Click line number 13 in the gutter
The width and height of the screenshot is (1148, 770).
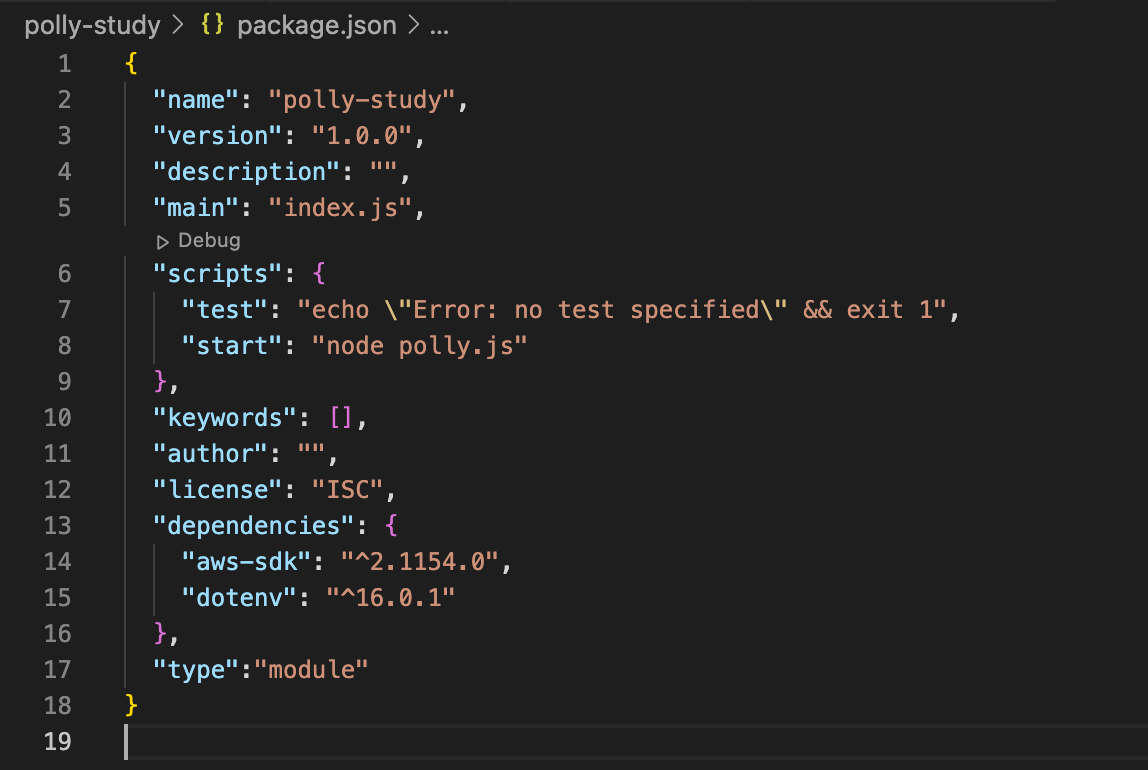coord(57,526)
